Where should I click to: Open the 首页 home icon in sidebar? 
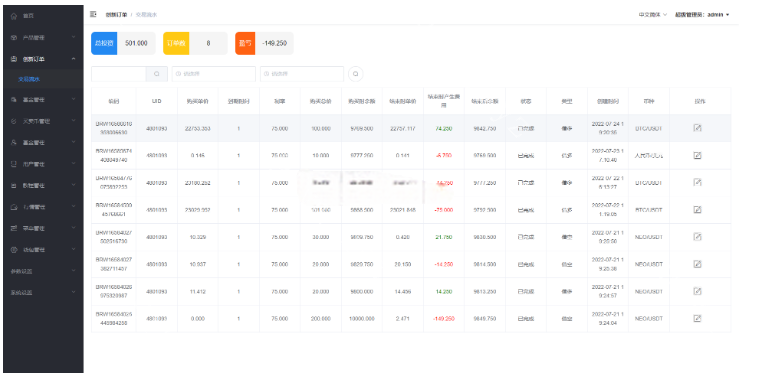[x=13, y=16]
